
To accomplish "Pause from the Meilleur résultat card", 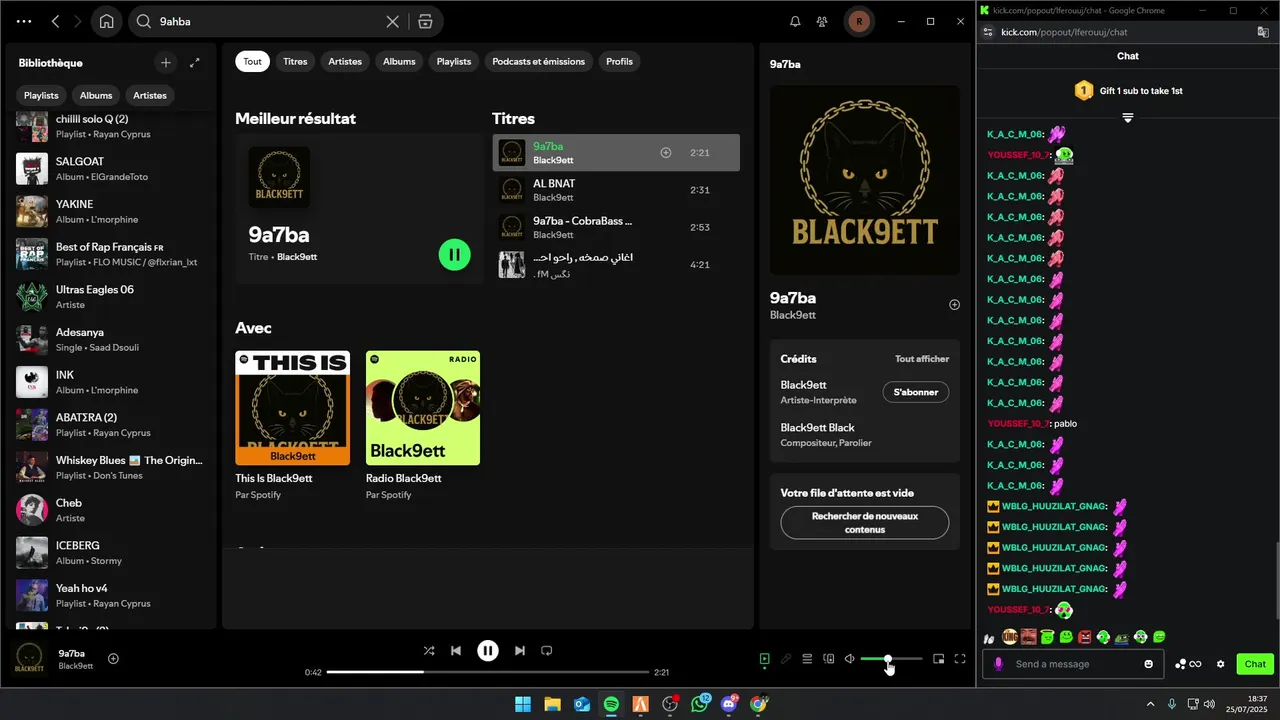I will click(454, 255).
